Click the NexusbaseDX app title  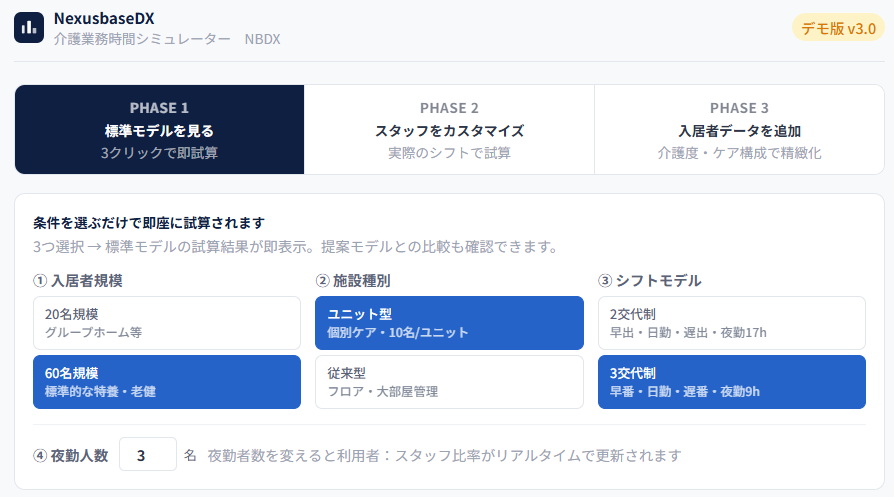104,18
